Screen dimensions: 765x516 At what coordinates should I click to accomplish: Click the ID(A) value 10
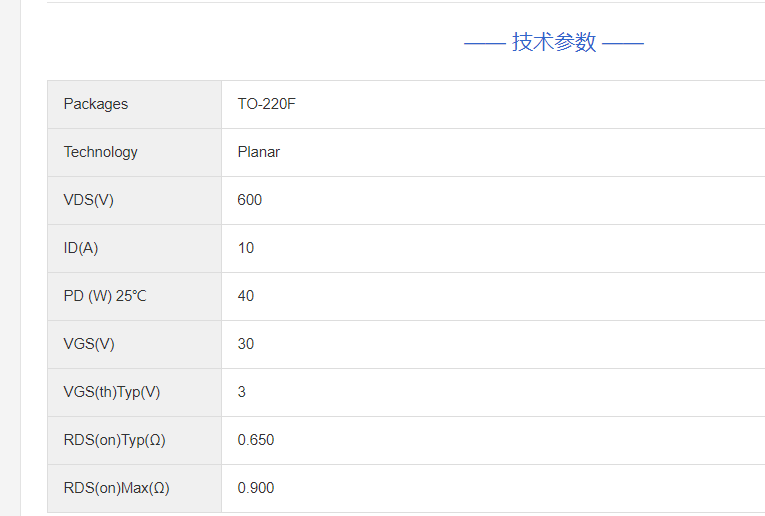(x=246, y=248)
